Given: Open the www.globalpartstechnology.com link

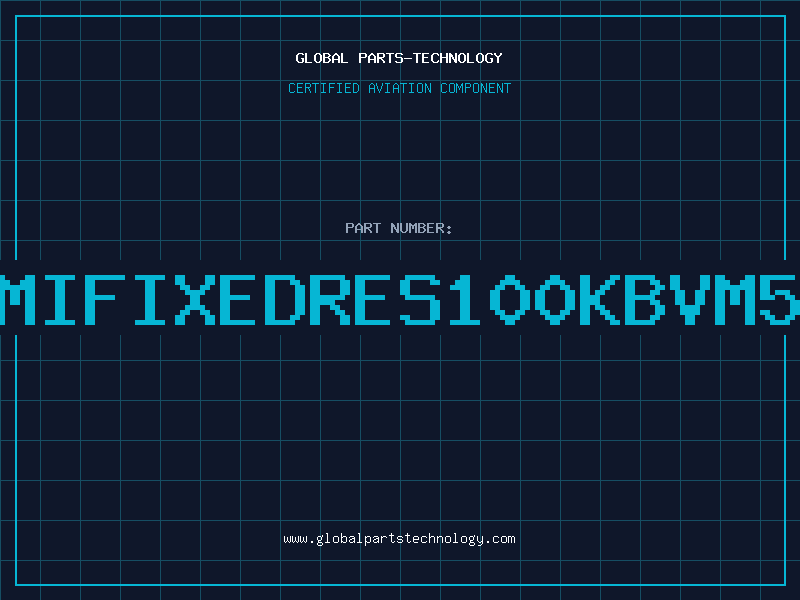Looking at the screenshot, I should (x=399, y=539).
